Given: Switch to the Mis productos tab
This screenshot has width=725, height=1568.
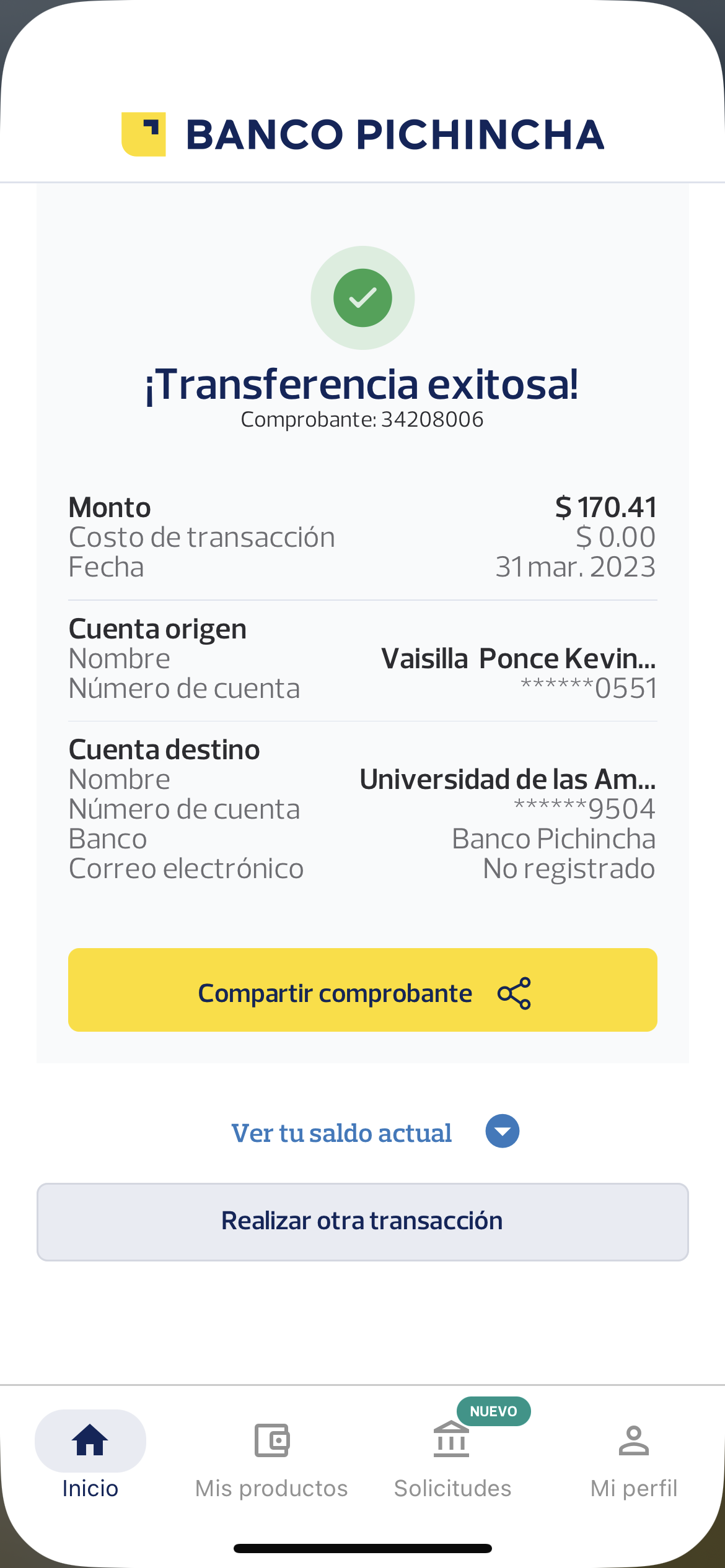Looking at the screenshot, I should coord(271,1487).
